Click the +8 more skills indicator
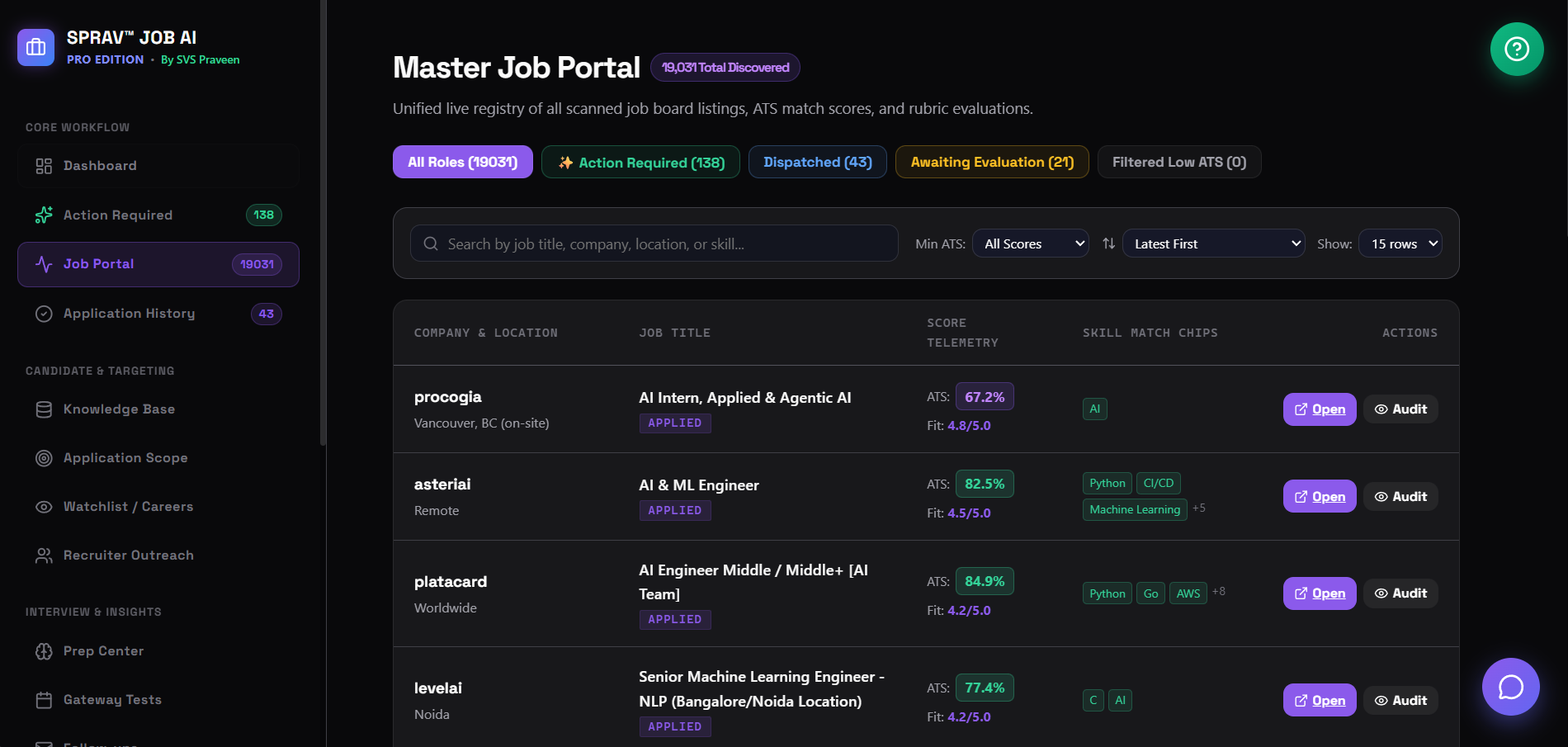 [1219, 591]
